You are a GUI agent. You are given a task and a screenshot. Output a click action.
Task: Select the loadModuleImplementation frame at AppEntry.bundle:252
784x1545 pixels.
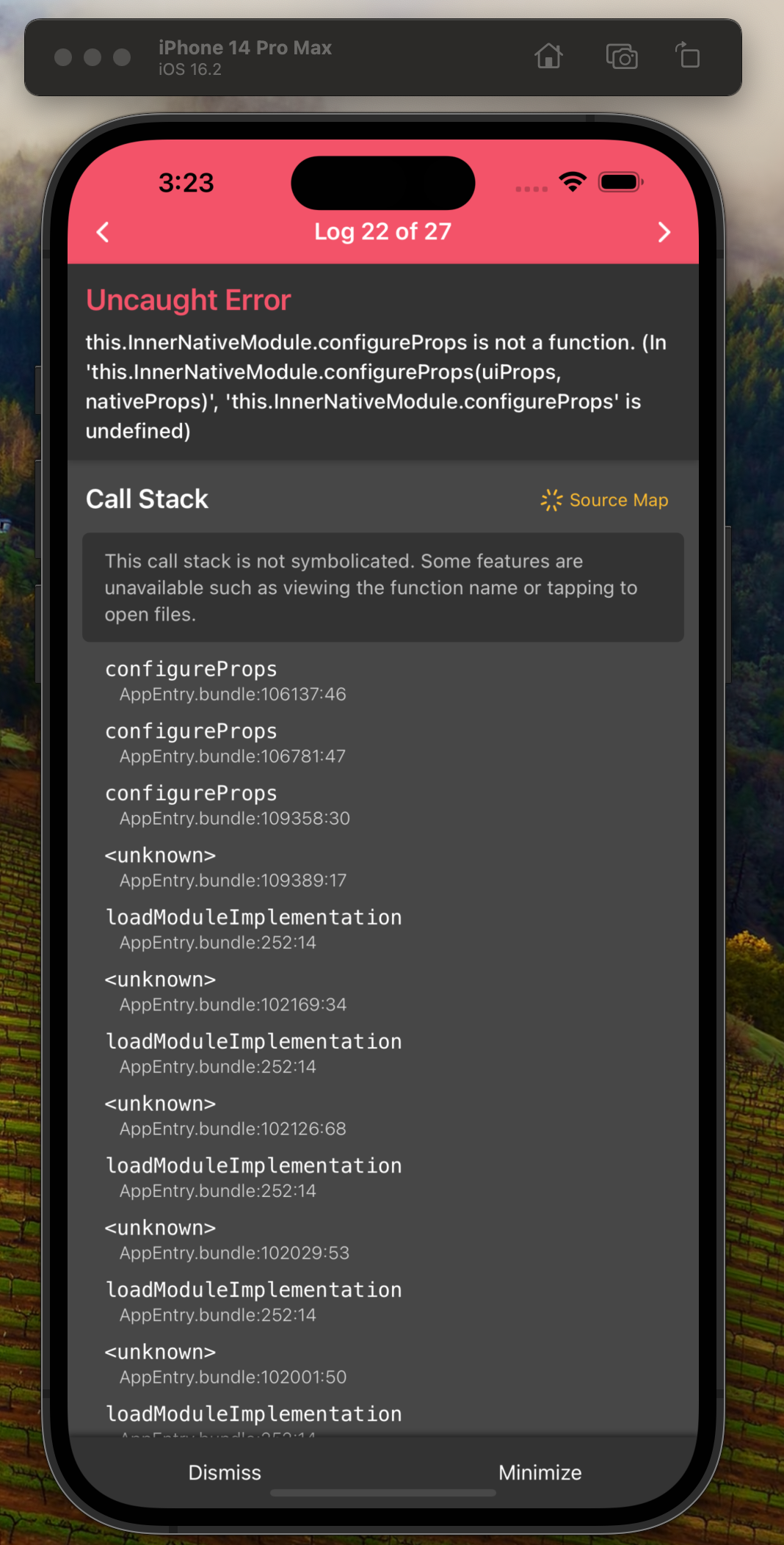[253, 927]
